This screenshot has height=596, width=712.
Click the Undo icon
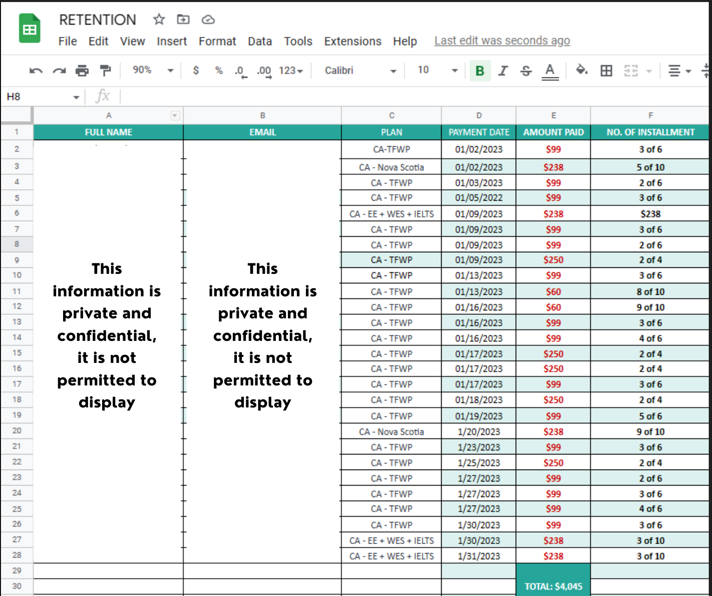(36, 71)
